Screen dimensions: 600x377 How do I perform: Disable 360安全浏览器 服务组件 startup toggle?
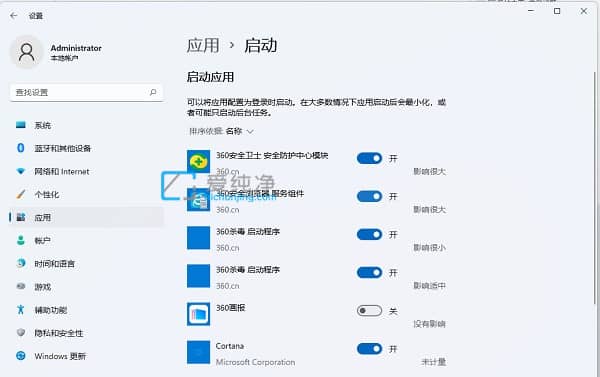click(369, 196)
